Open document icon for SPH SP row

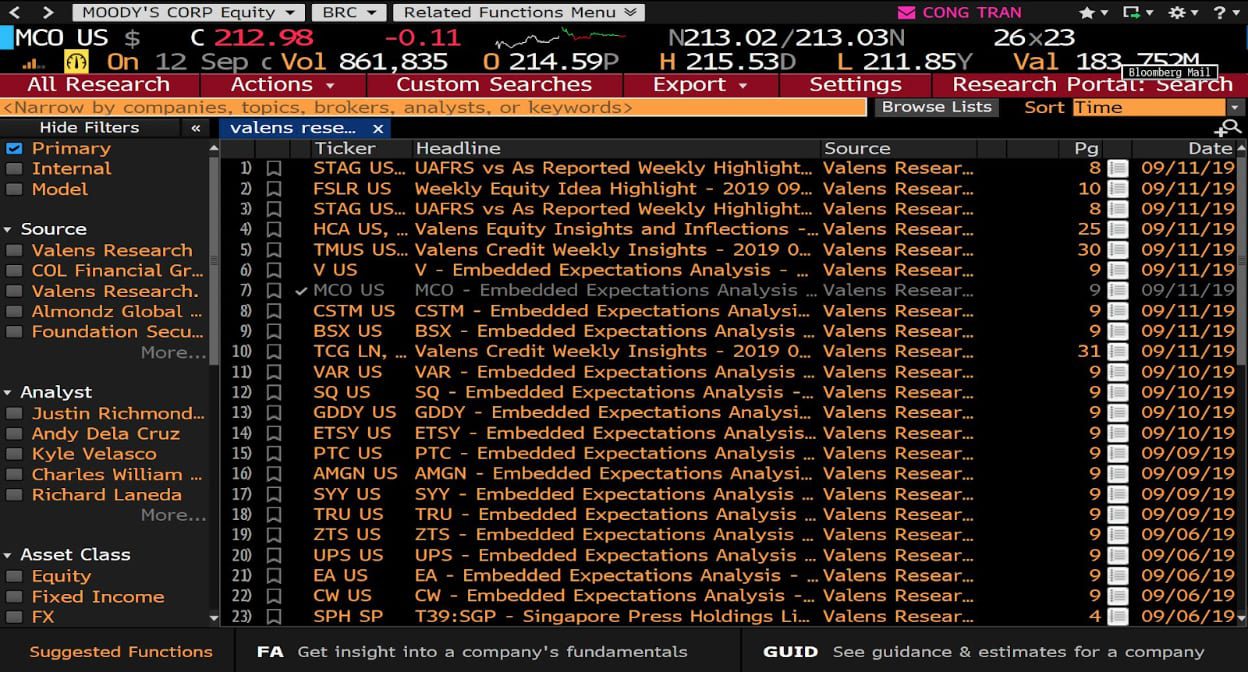(x=1117, y=616)
